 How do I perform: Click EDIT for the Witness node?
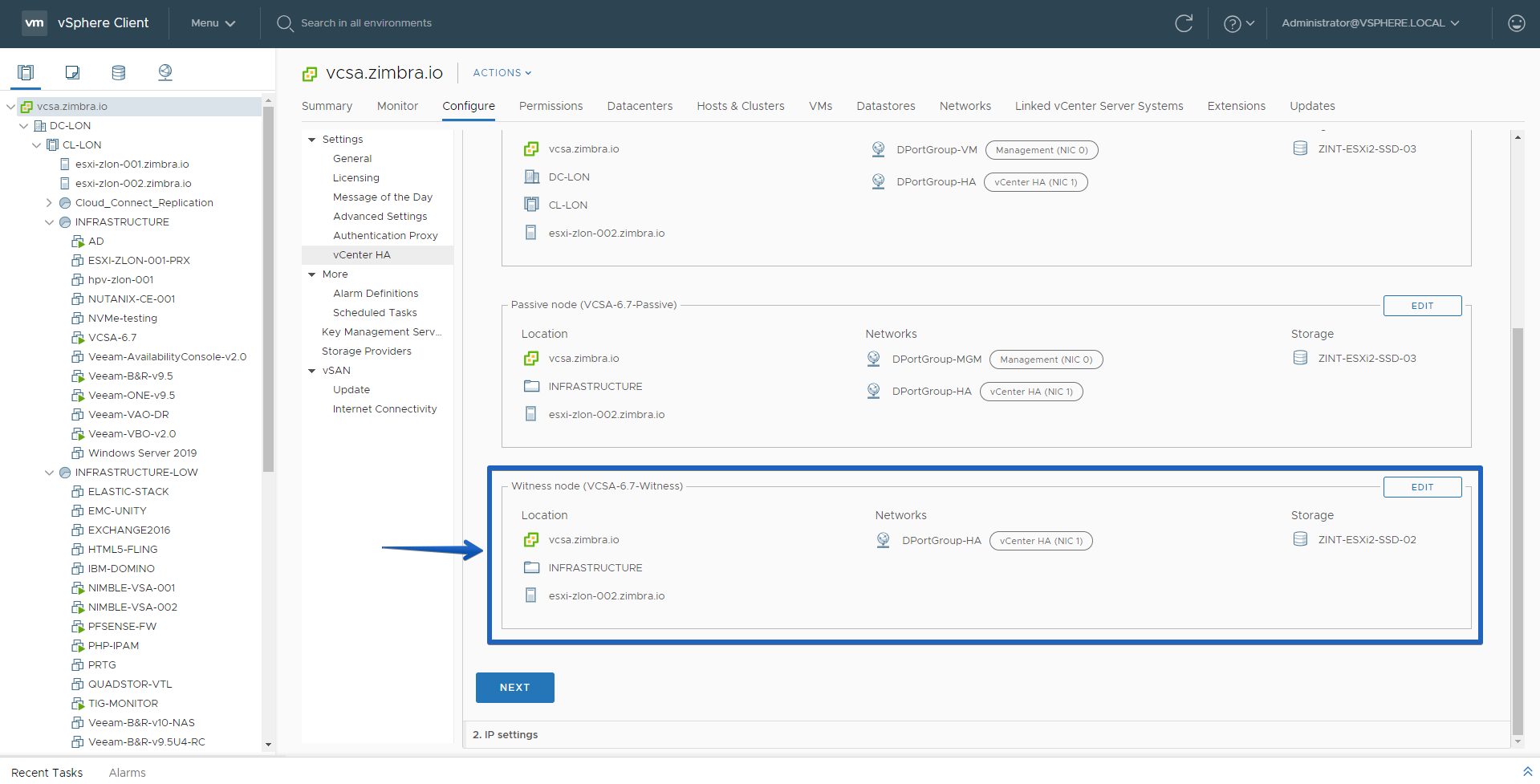pos(1422,487)
